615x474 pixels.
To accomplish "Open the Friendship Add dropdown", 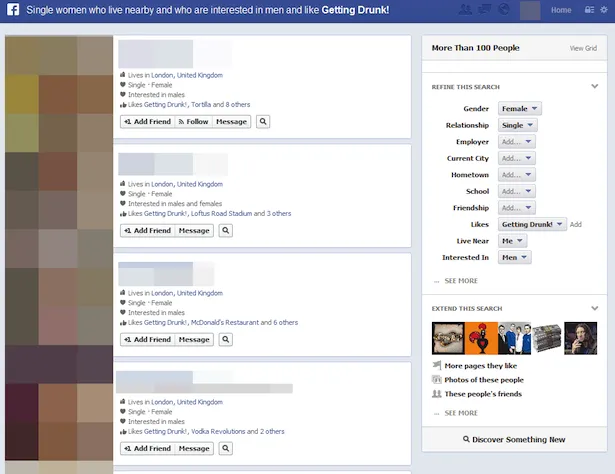I will 517,208.
